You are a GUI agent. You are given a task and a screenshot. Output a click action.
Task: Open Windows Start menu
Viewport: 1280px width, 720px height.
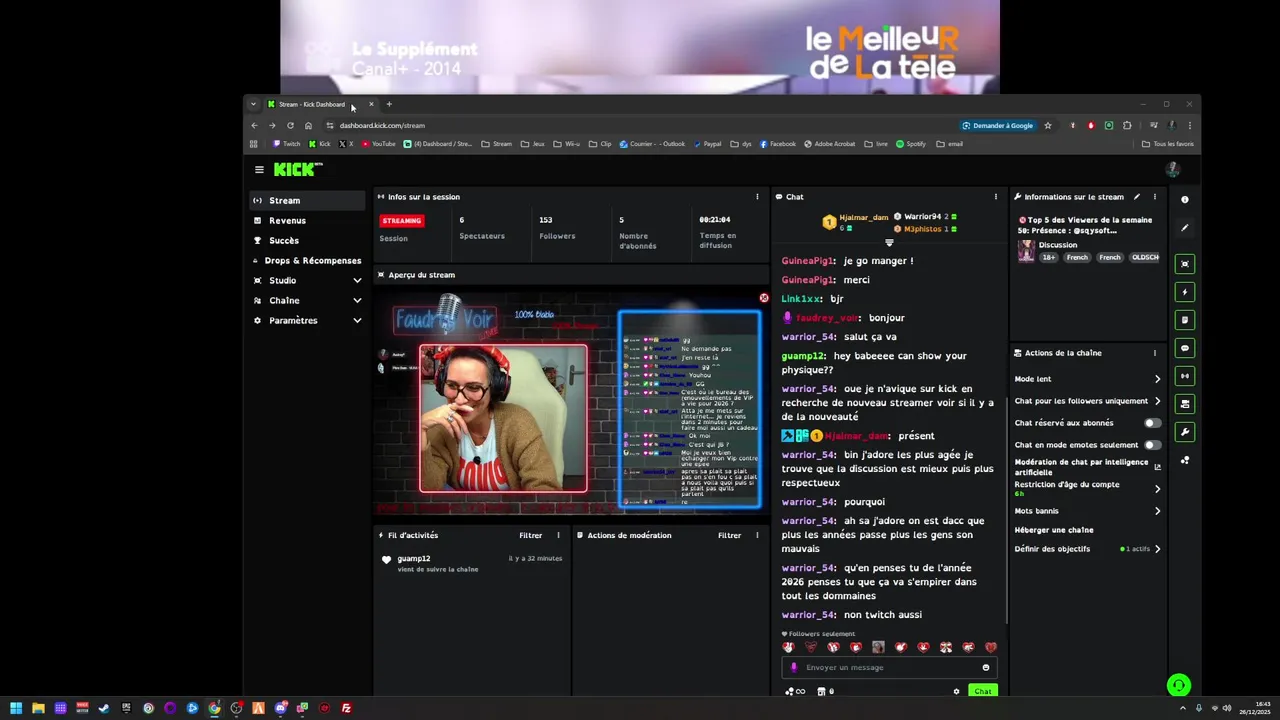[16, 708]
